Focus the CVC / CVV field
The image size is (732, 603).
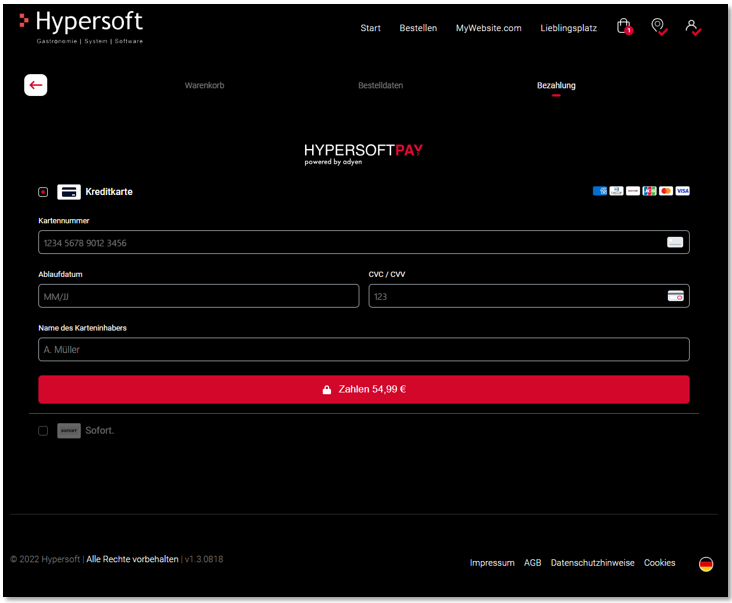pos(529,296)
